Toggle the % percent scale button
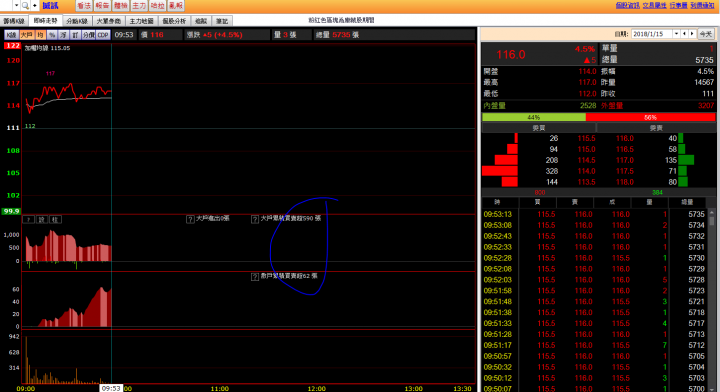720x392 pixels. [52, 35]
